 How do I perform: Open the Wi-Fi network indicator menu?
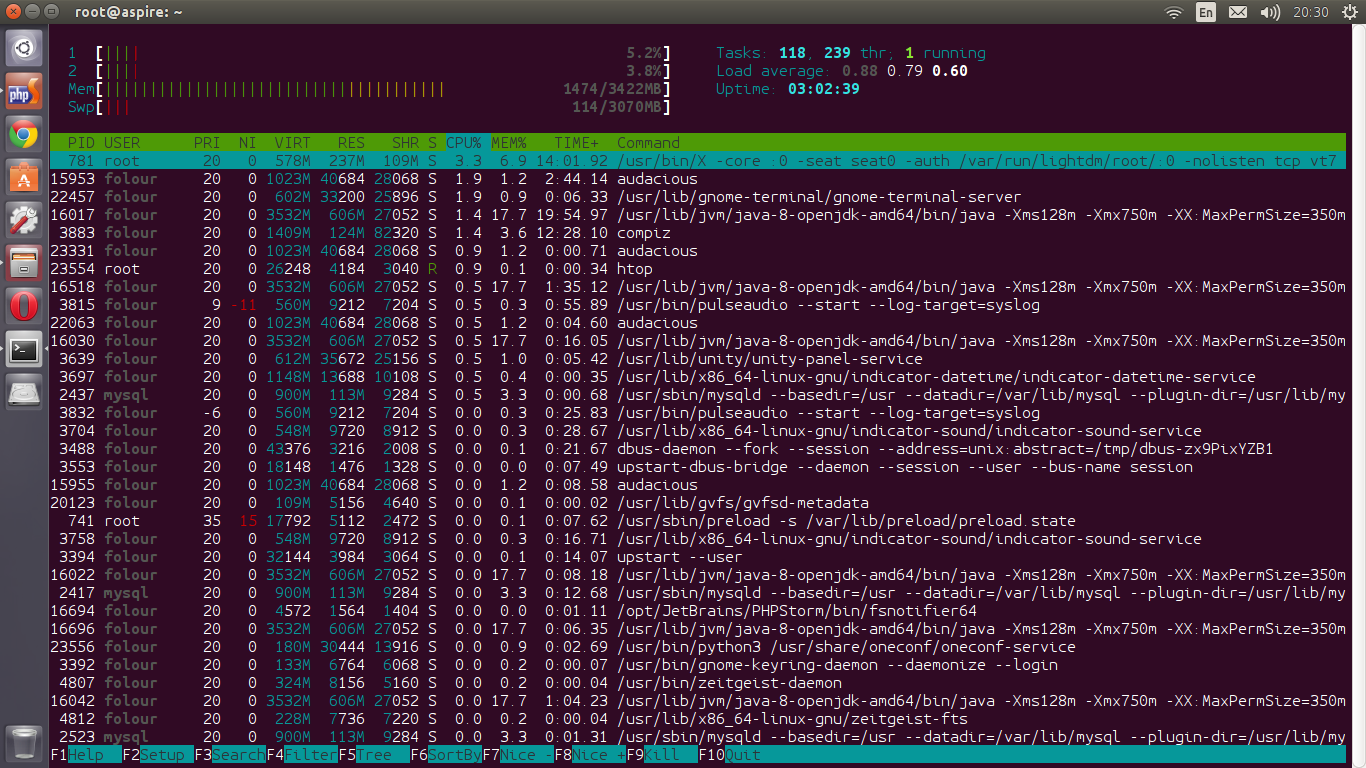coord(1174,12)
